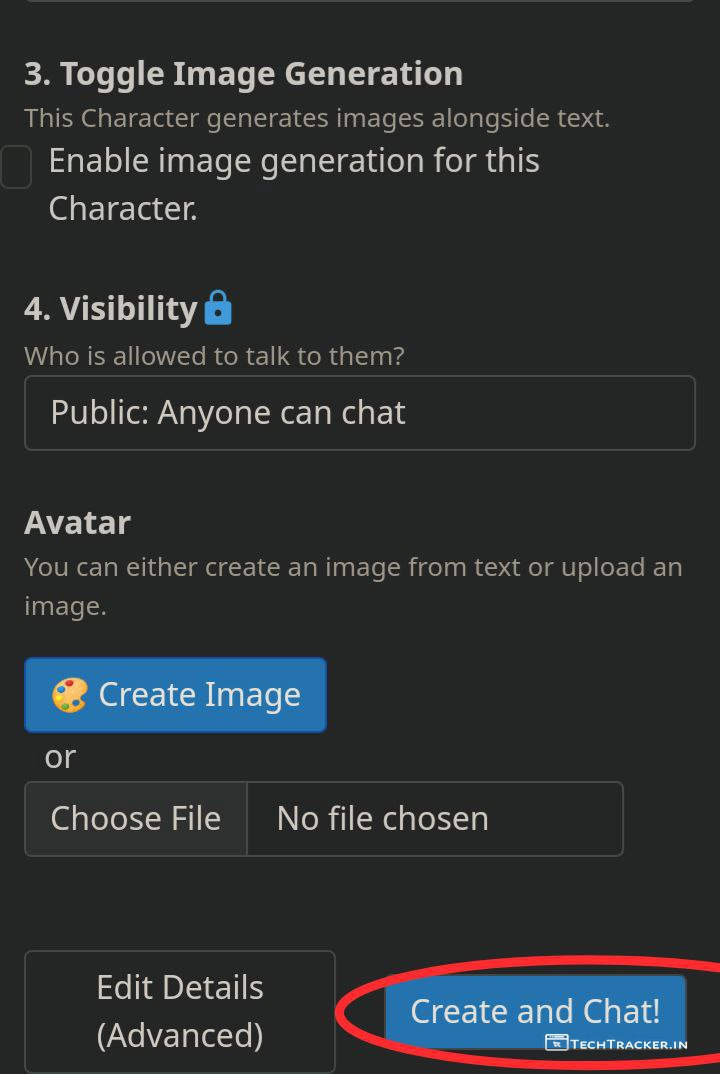Click the paint palette icon
This screenshot has width=720, height=1074.
[69, 695]
